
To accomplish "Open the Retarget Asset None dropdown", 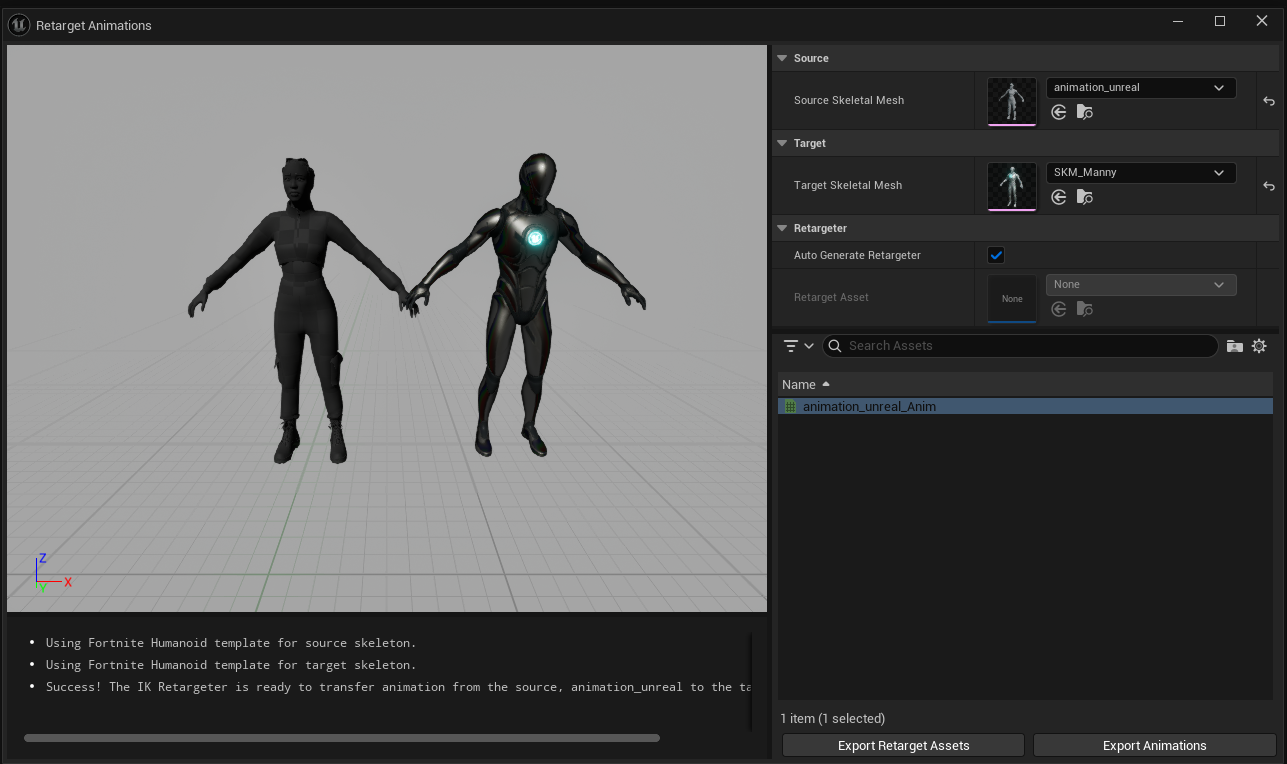I will pos(1141,285).
